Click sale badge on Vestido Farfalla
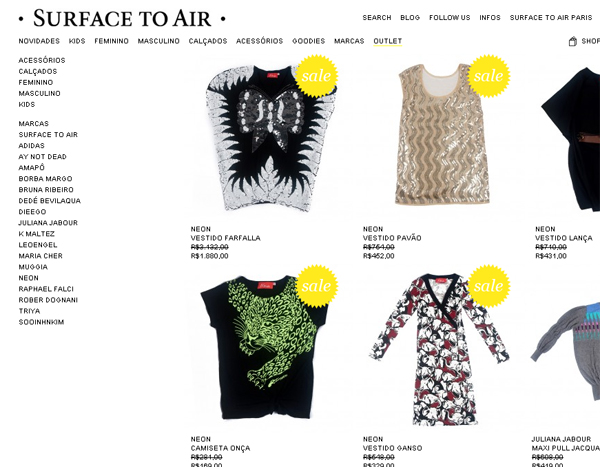 pyautogui.click(x=316, y=76)
